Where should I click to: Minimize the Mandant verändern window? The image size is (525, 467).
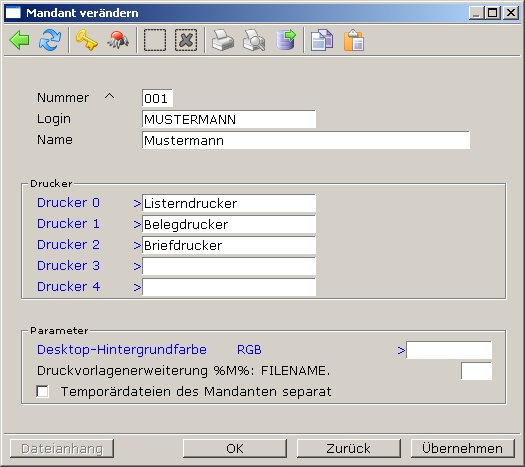476,13
